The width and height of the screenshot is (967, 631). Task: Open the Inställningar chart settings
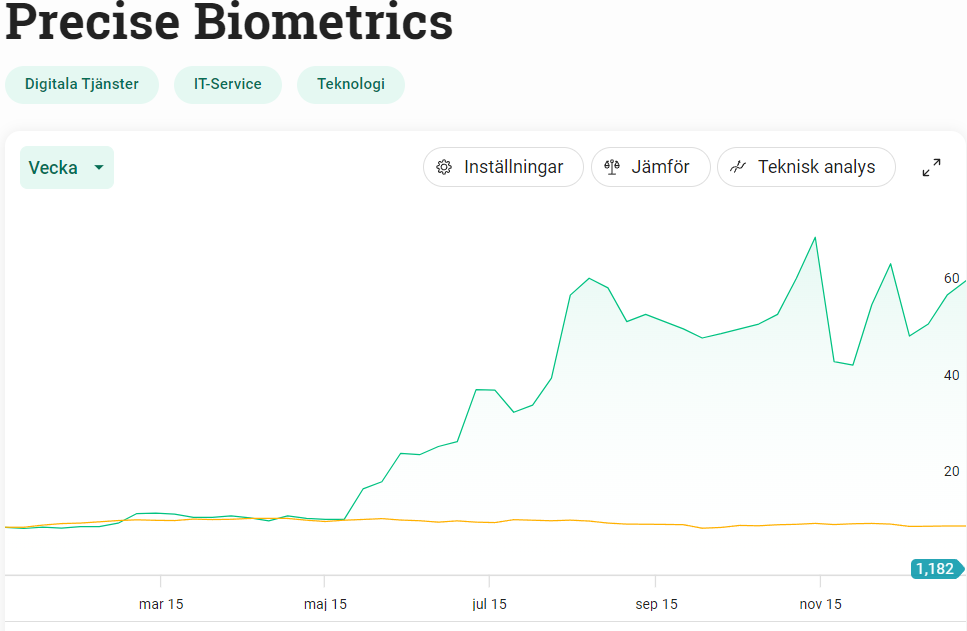(x=503, y=167)
